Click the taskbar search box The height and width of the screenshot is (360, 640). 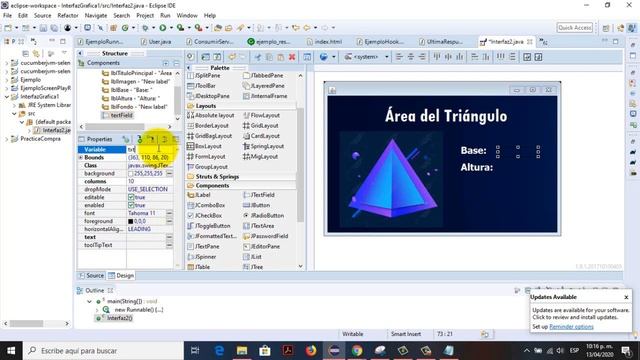[104, 351]
